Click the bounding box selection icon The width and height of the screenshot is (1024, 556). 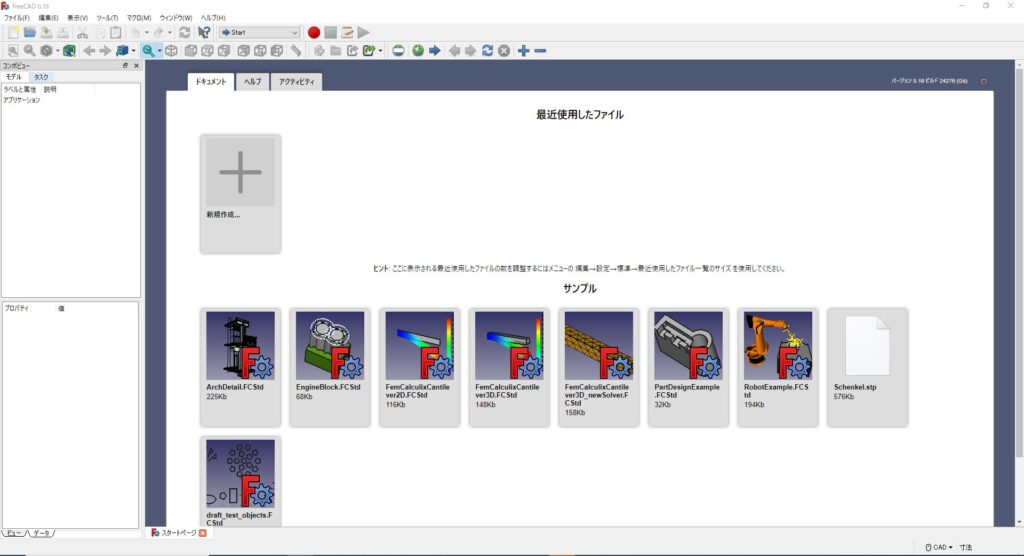point(69,51)
